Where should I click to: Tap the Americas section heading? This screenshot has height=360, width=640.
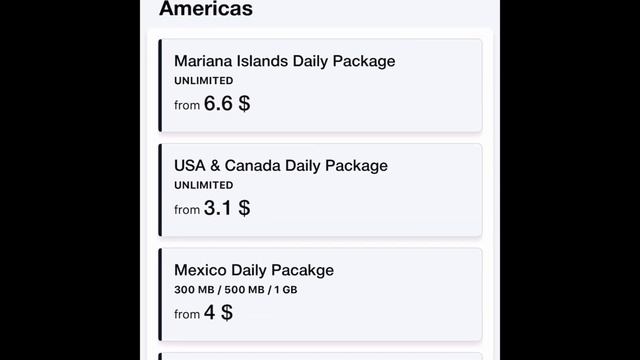(206, 9)
